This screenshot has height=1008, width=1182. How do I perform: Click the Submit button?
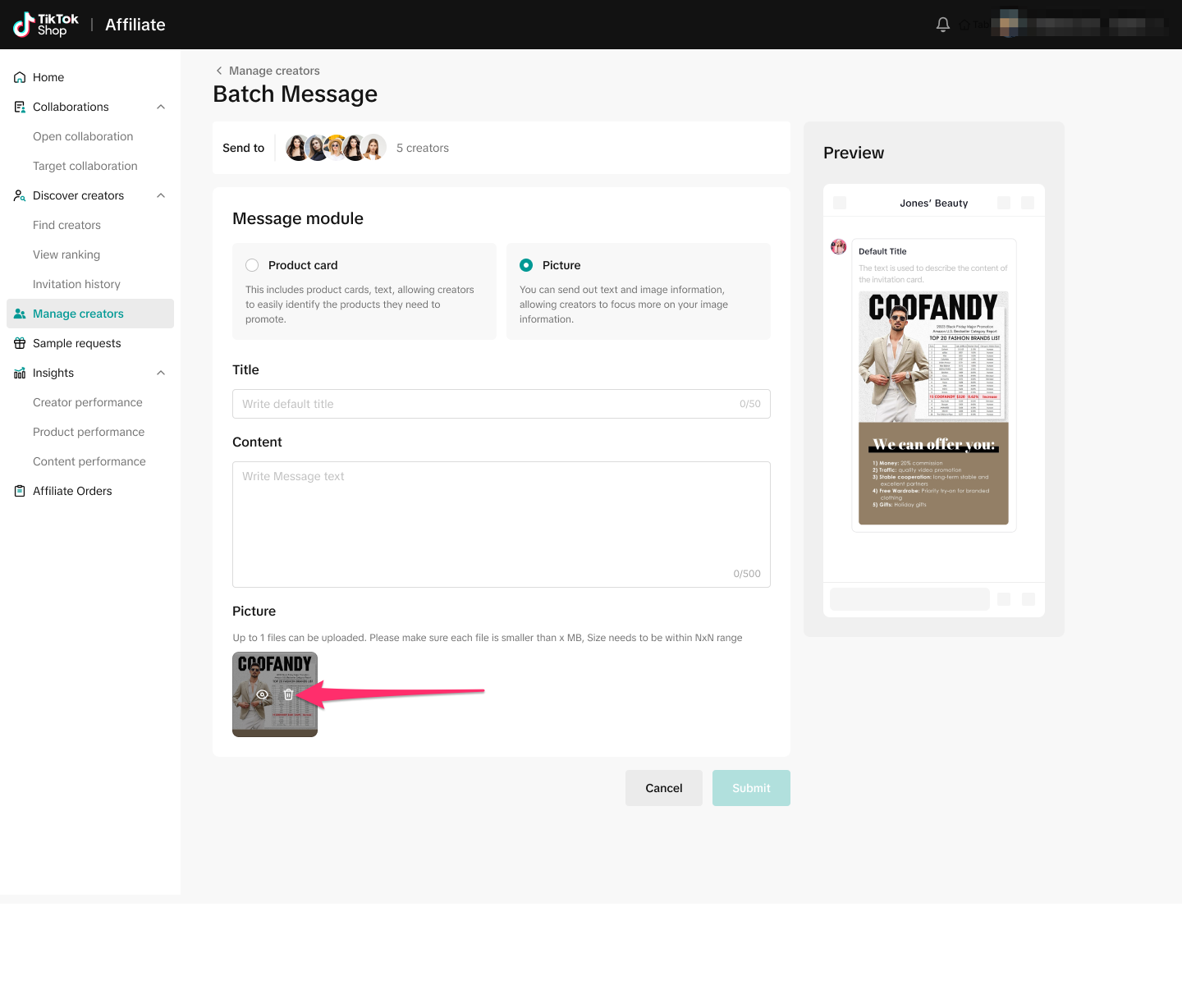coord(751,788)
